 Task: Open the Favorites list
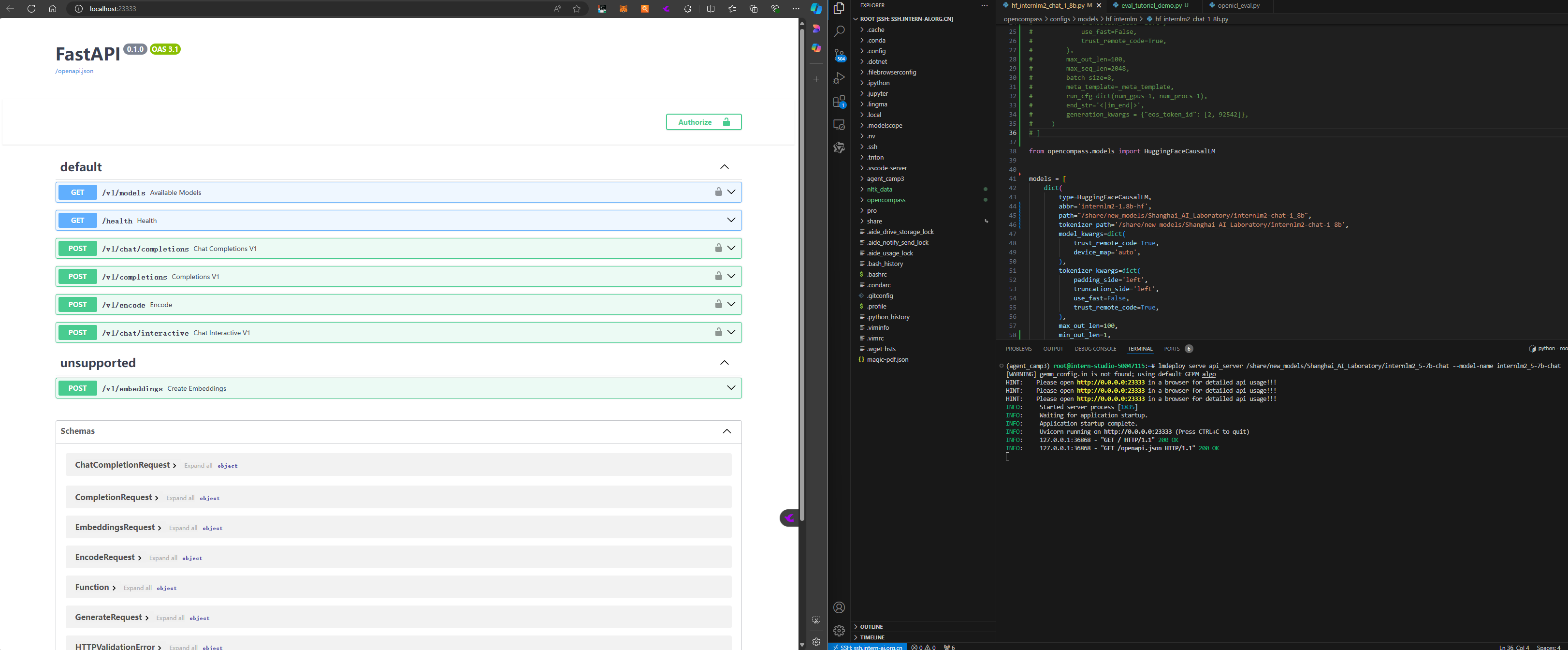pyautogui.click(x=732, y=9)
